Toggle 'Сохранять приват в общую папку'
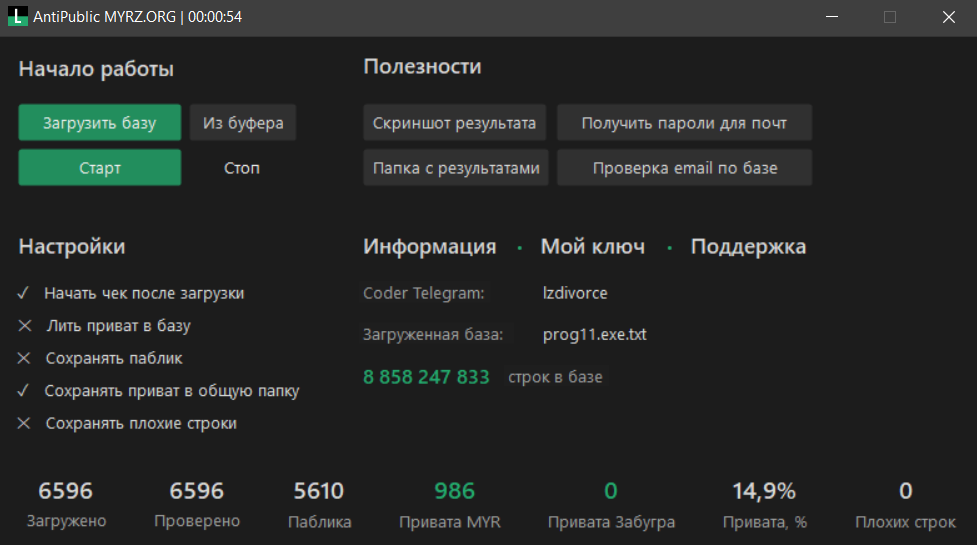 point(24,391)
